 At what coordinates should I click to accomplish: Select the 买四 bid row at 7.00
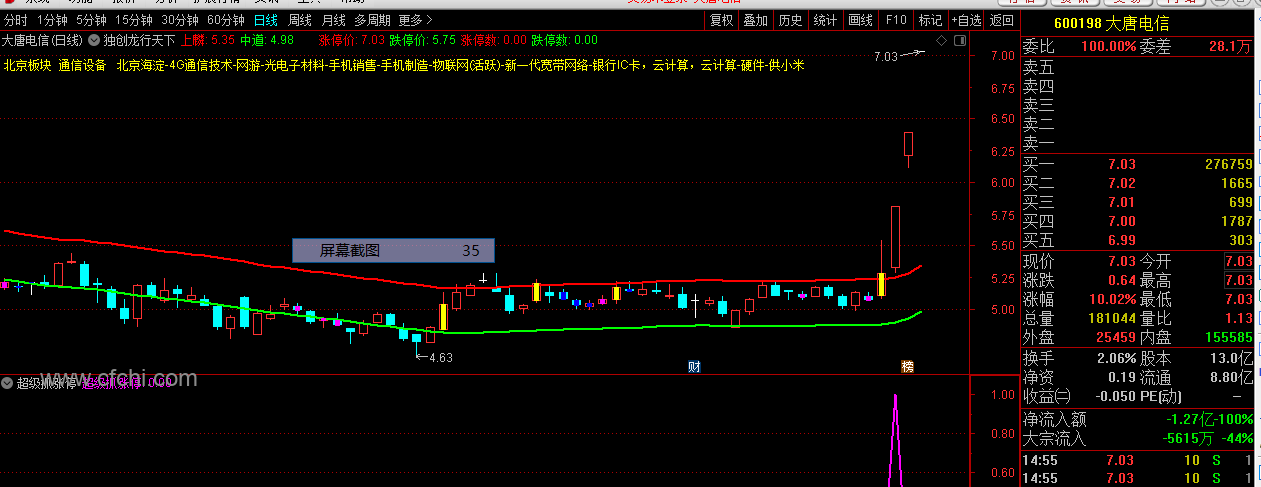(x=1138, y=221)
